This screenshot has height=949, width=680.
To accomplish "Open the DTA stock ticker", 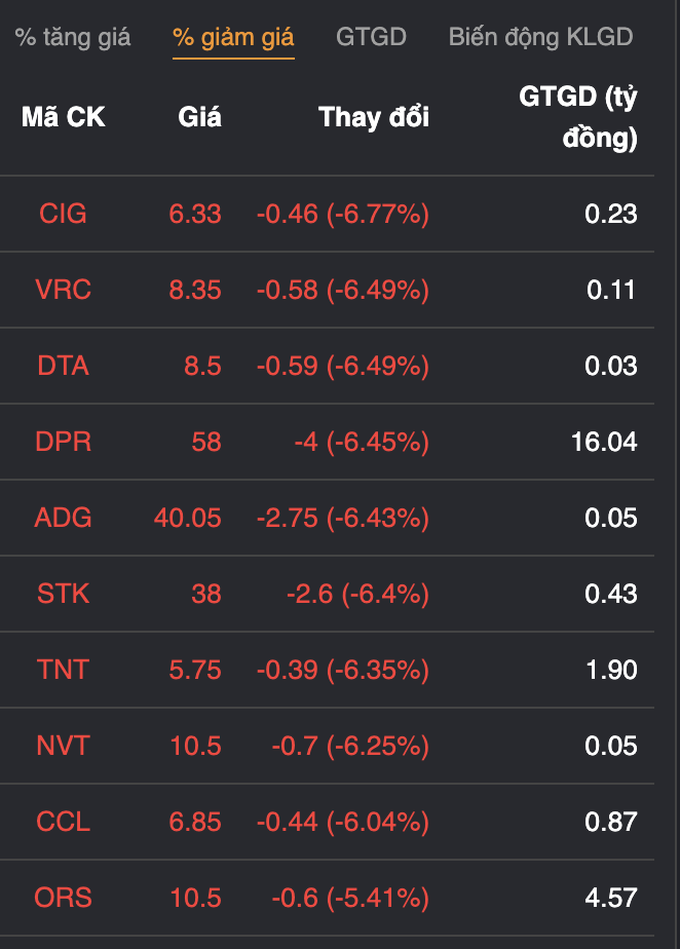I will click(x=63, y=366).
